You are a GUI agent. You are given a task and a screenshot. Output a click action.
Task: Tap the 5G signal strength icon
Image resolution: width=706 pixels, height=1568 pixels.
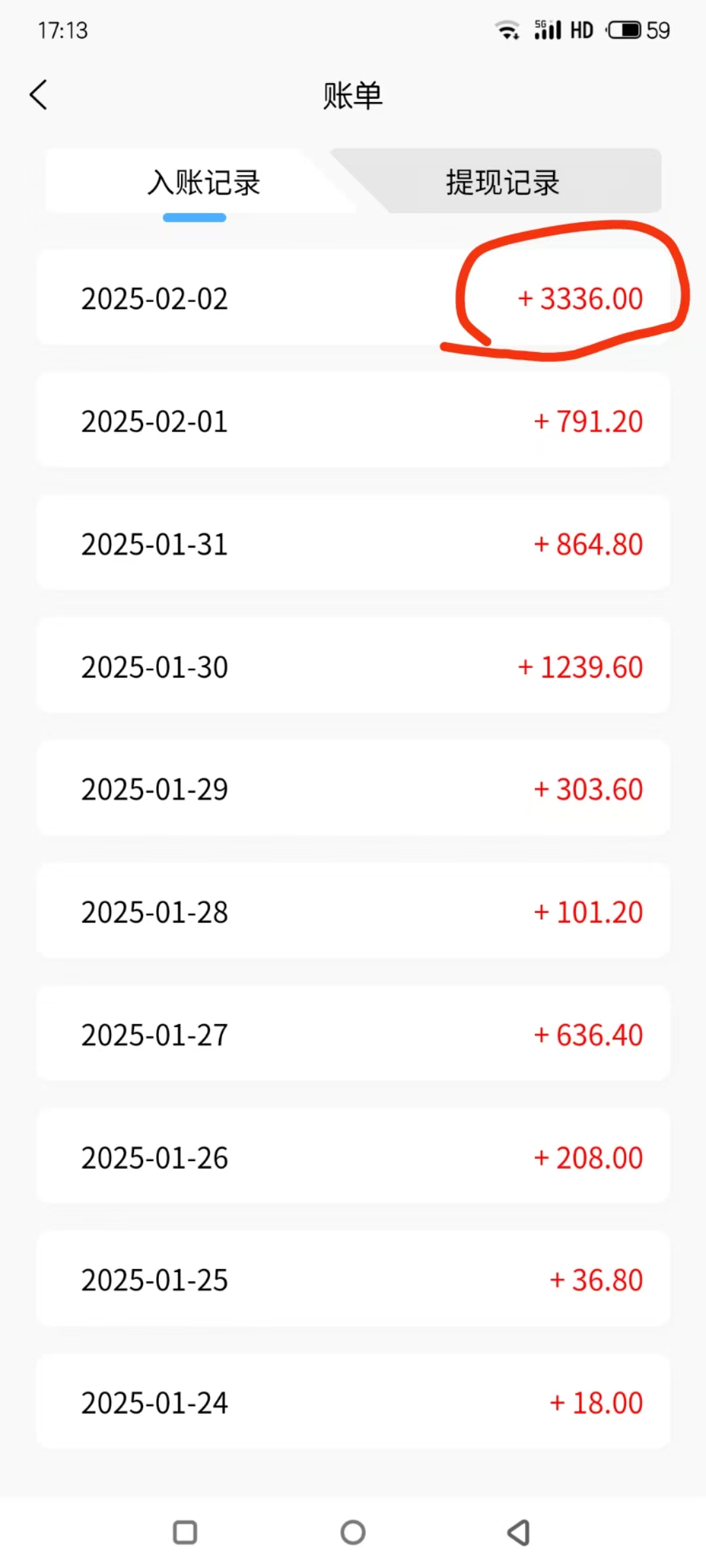pyautogui.click(x=548, y=29)
